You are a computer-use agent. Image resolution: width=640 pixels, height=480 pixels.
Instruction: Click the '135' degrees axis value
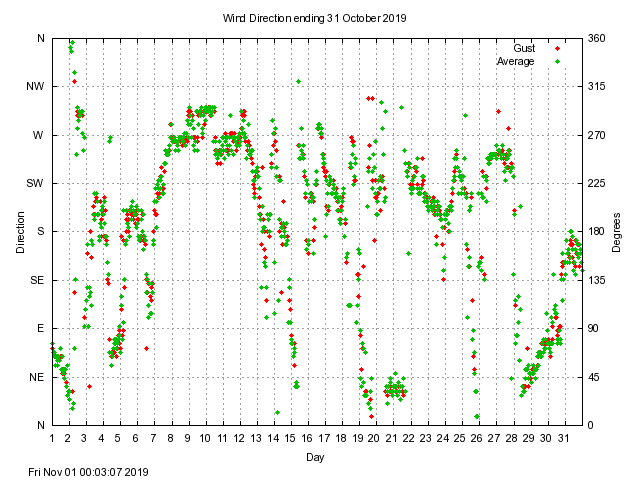click(596, 280)
